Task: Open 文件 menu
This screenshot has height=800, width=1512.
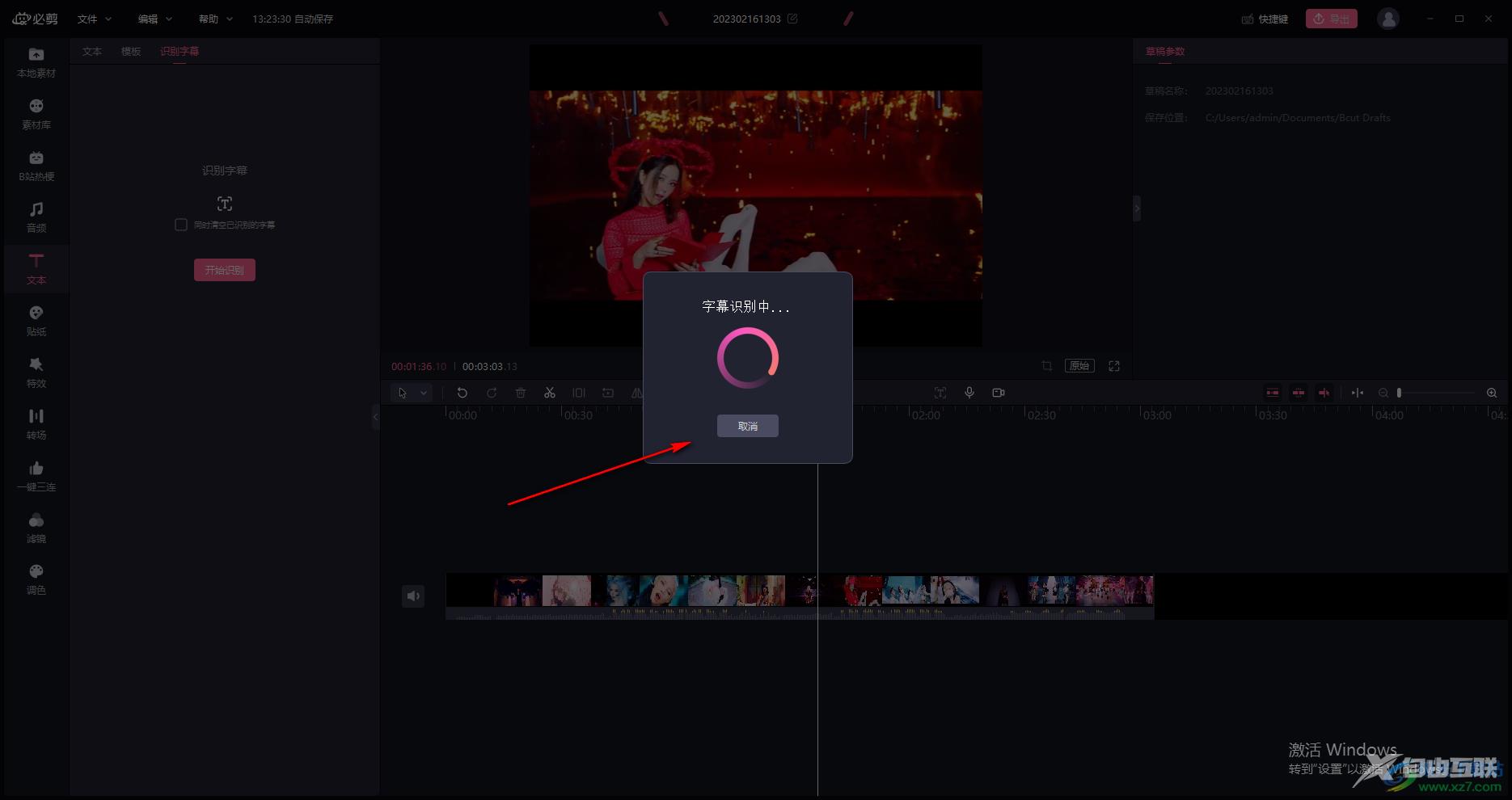Action: click(94, 19)
